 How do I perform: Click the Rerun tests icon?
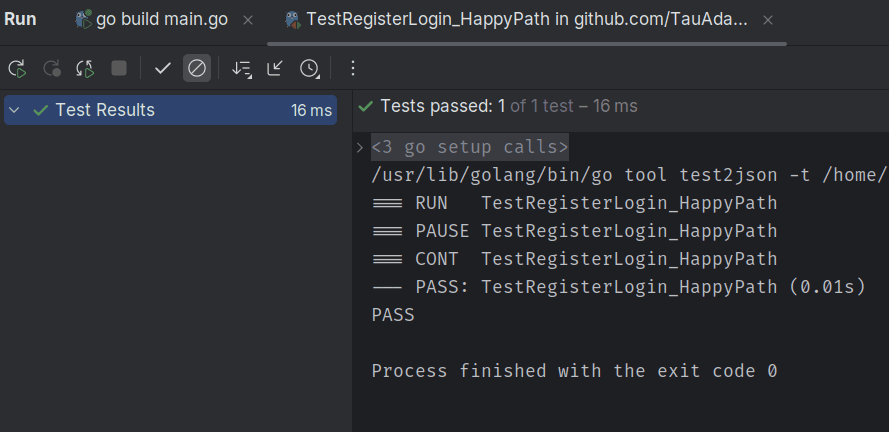click(x=17, y=68)
